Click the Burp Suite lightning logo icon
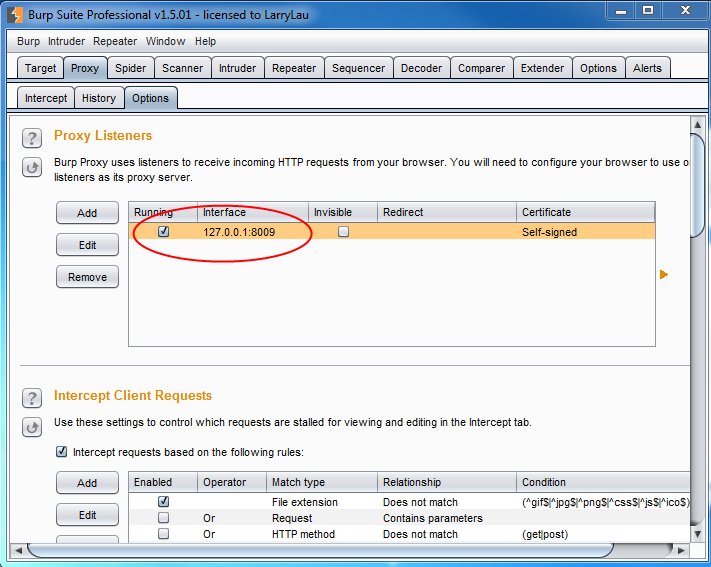 coord(15,15)
